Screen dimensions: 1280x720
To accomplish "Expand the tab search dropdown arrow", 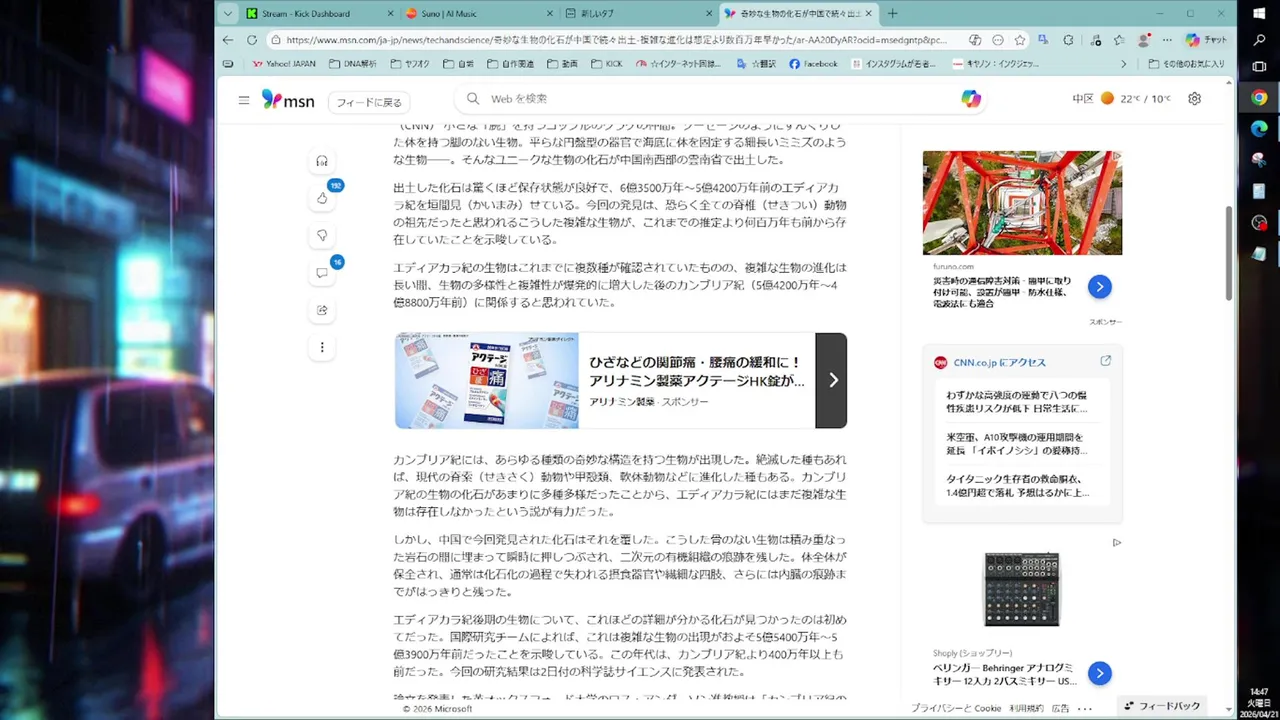I will point(228,14).
